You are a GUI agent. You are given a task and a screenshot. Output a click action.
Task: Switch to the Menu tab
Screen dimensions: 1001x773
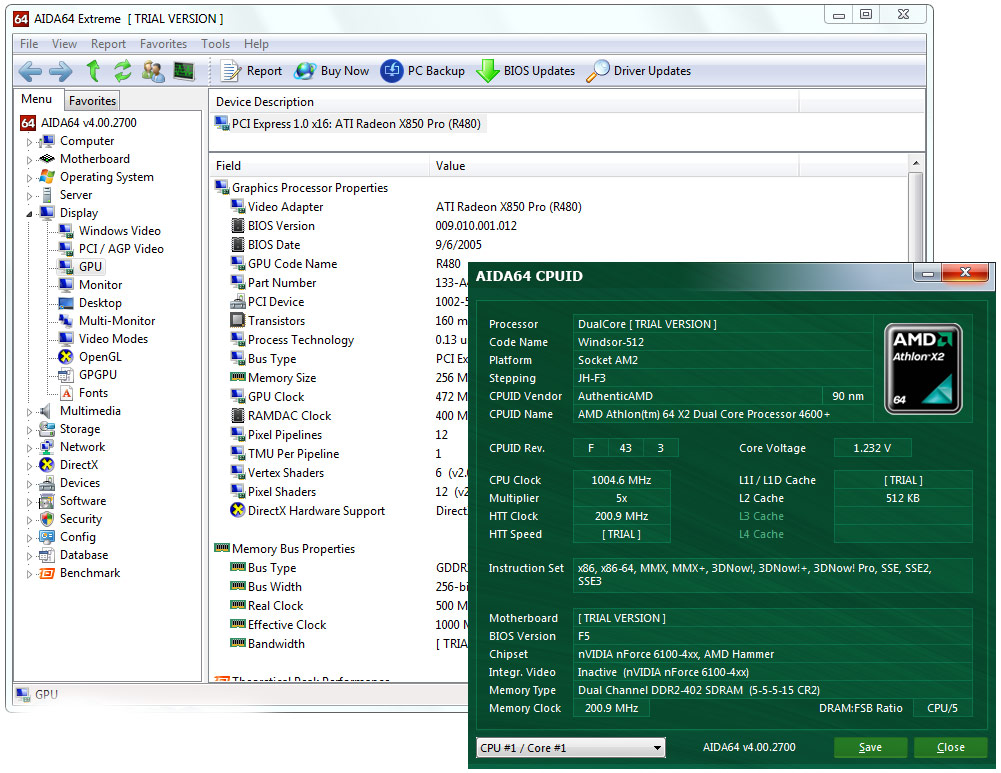pyautogui.click(x=36, y=99)
